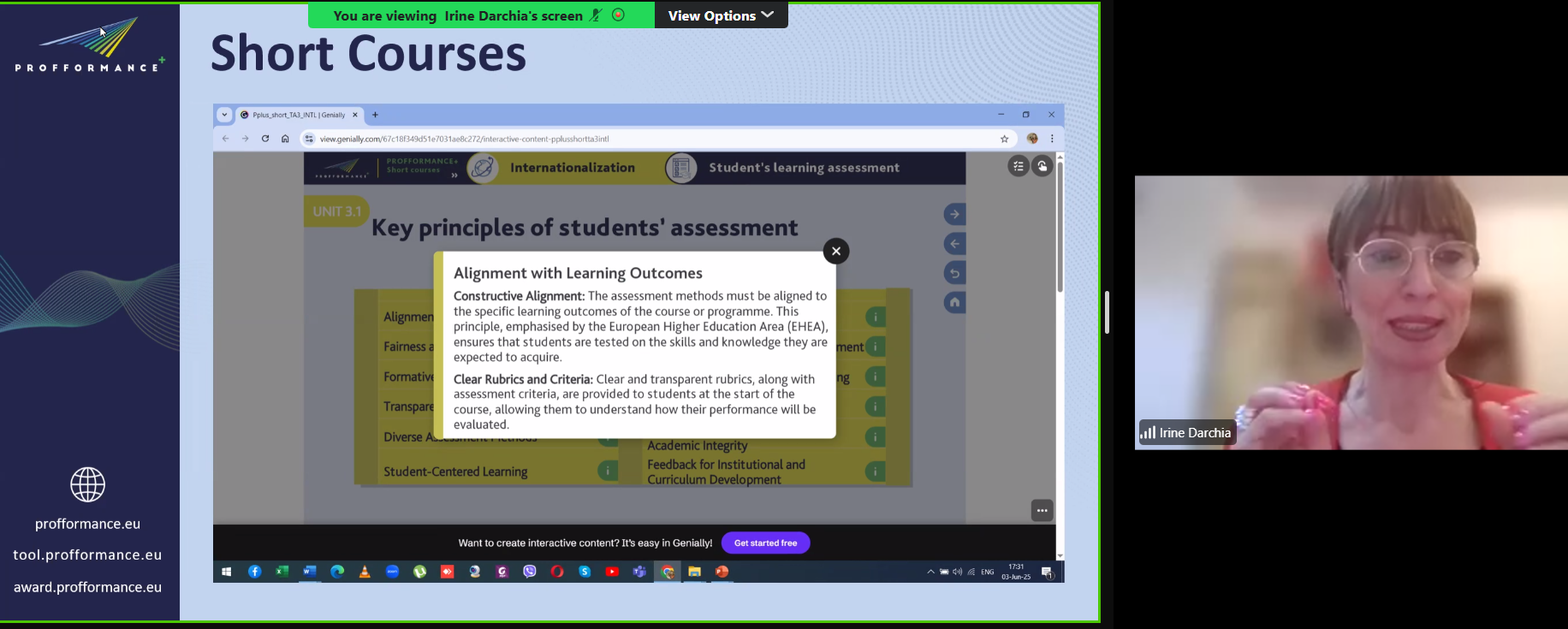Open the Student-Centered Learning info button
Viewport: 1568px width, 629px height.
[608, 471]
